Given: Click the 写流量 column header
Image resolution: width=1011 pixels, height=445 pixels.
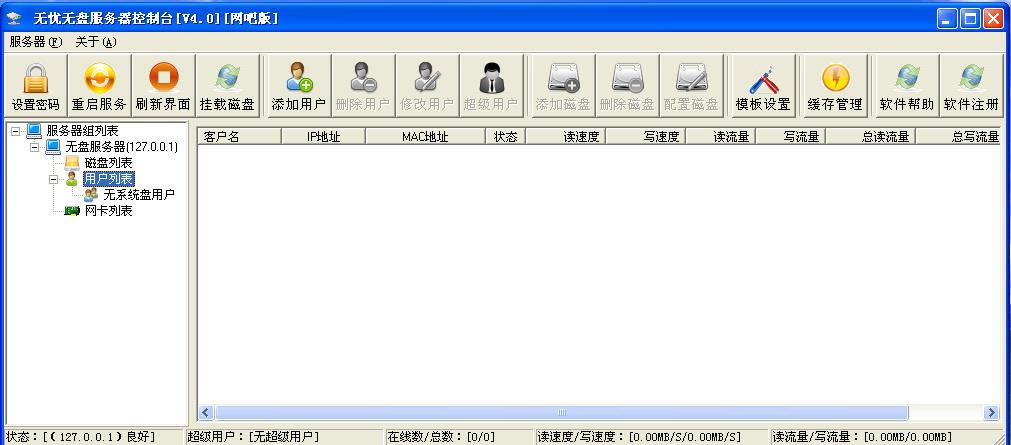Looking at the screenshot, I should (790, 136).
